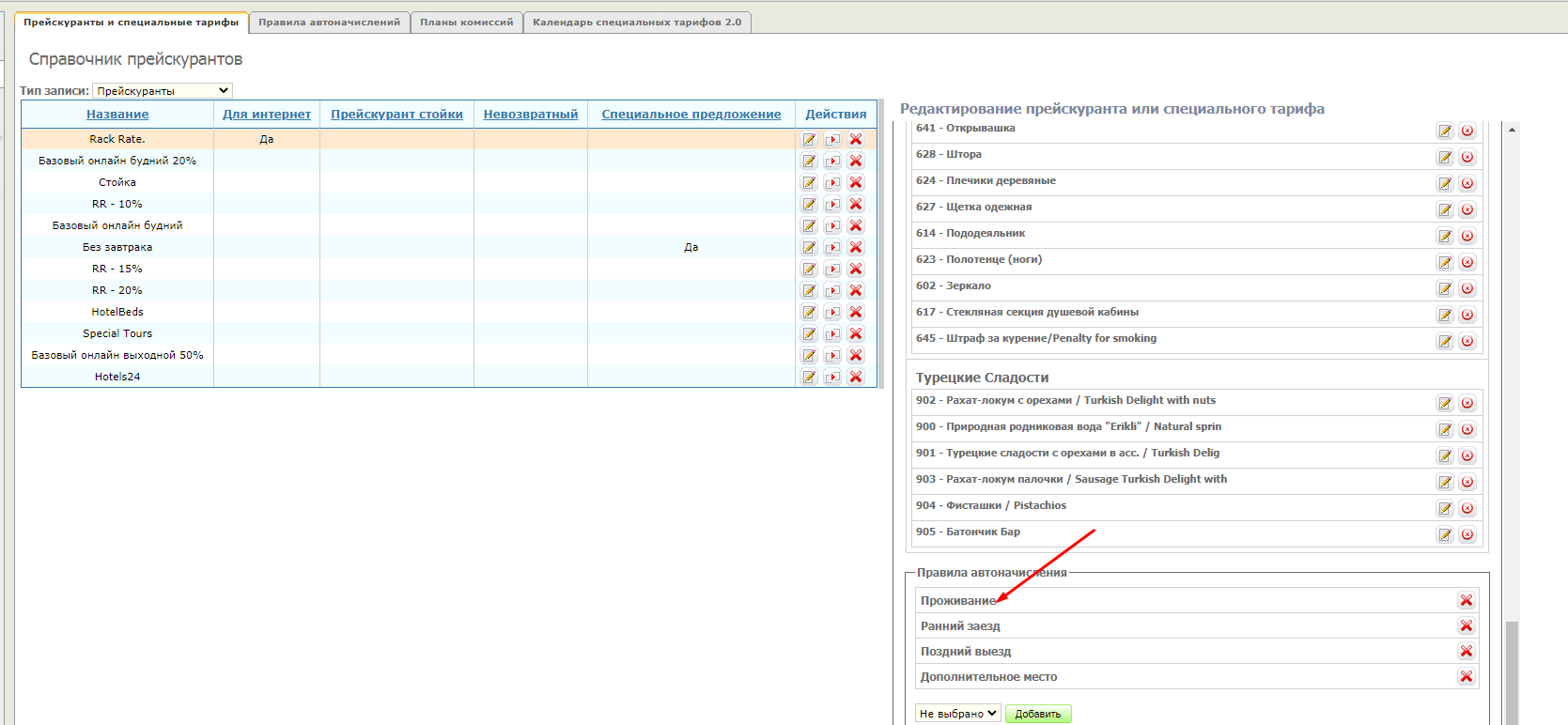This screenshot has width=1568, height=725.
Task: Delete the Hotels24 price list row
Action: click(856, 377)
